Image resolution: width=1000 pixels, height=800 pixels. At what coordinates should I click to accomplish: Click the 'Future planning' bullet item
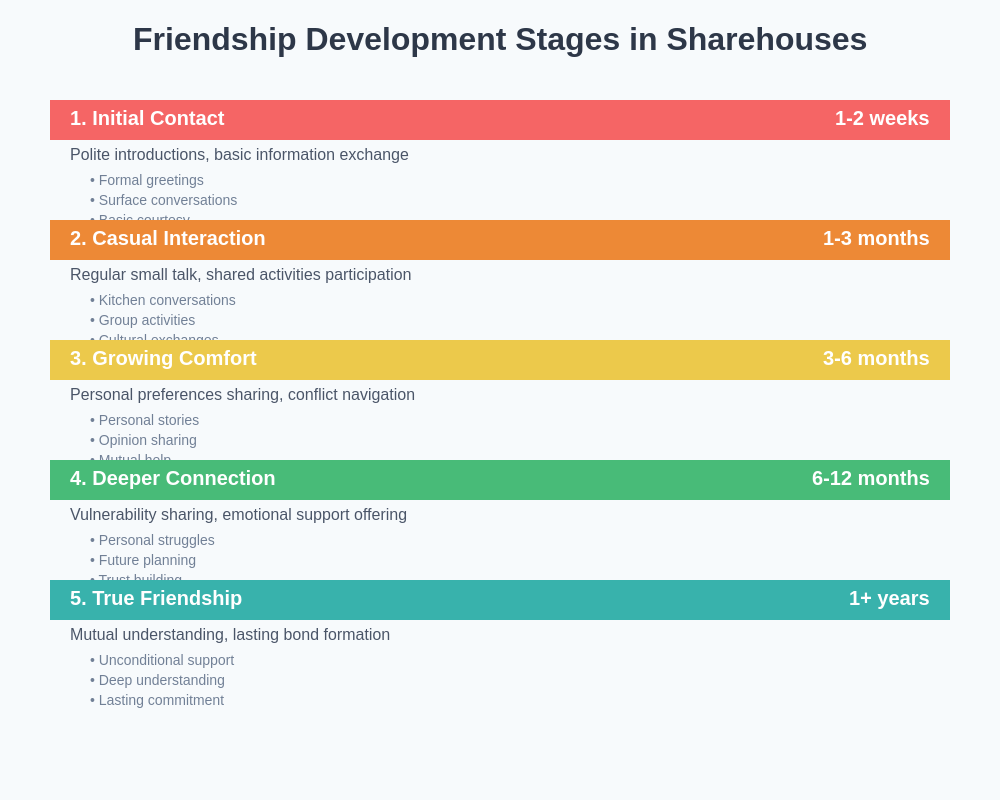(147, 560)
